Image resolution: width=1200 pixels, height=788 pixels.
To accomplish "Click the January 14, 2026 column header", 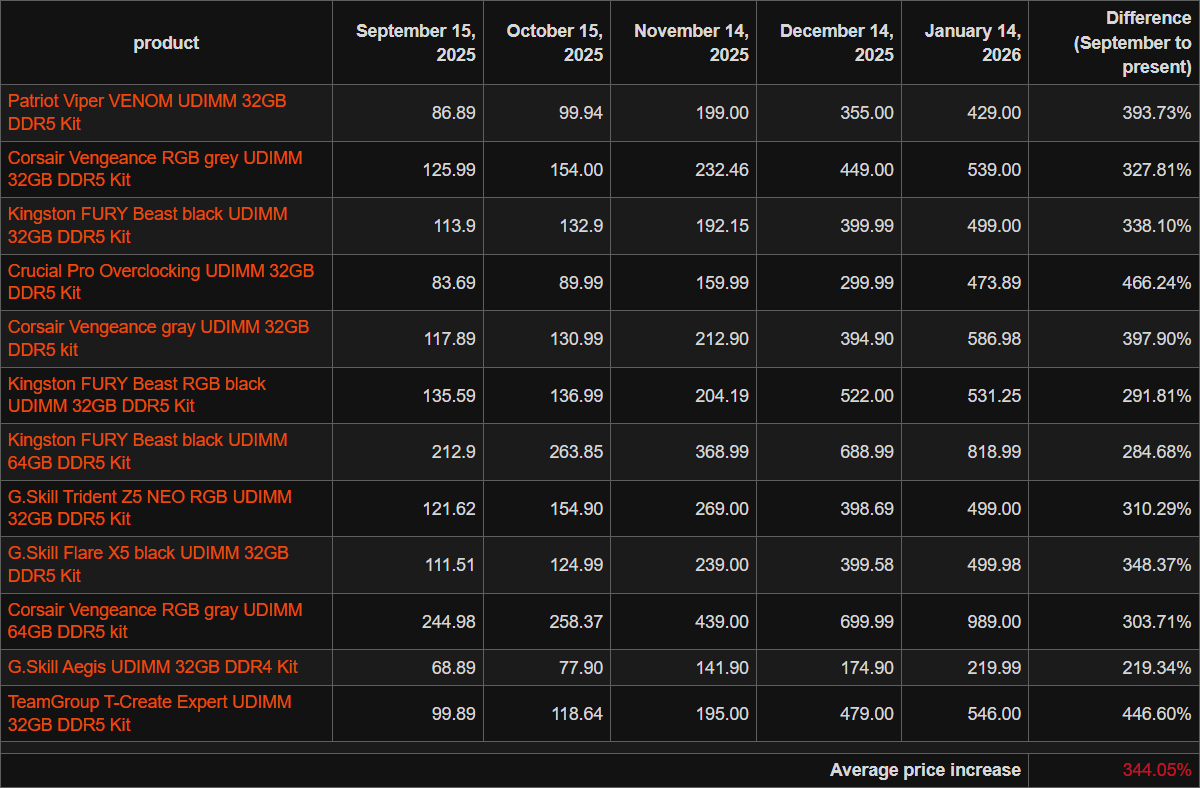I will coord(965,42).
